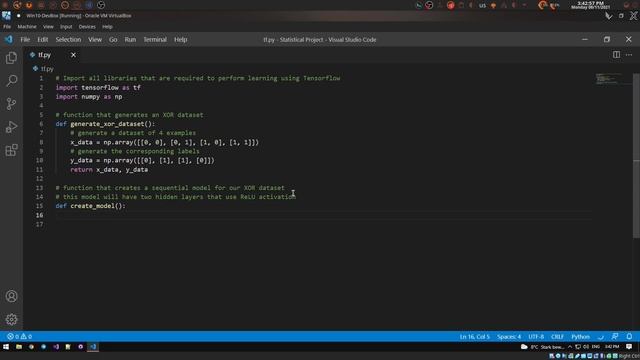Click on 'import tensorflow as tf' line
The width and height of the screenshot is (640, 360).
98,88
